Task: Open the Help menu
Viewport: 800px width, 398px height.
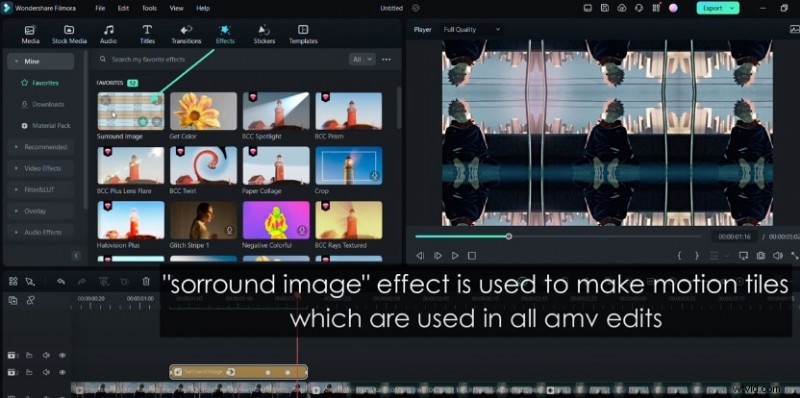Action: coord(203,8)
